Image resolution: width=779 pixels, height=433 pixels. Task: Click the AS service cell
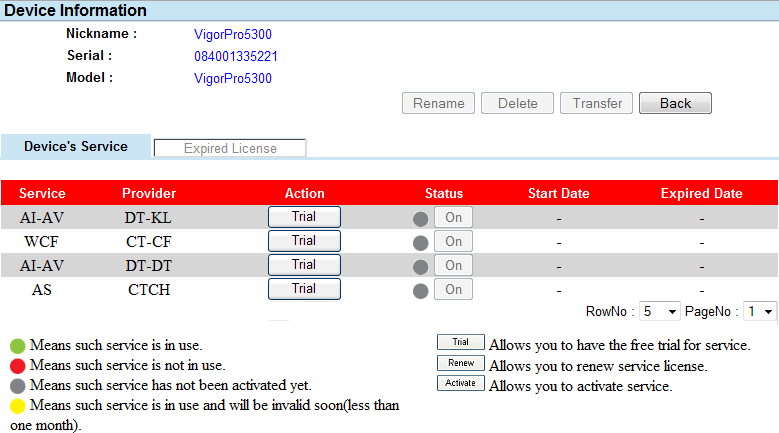point(42,289)
